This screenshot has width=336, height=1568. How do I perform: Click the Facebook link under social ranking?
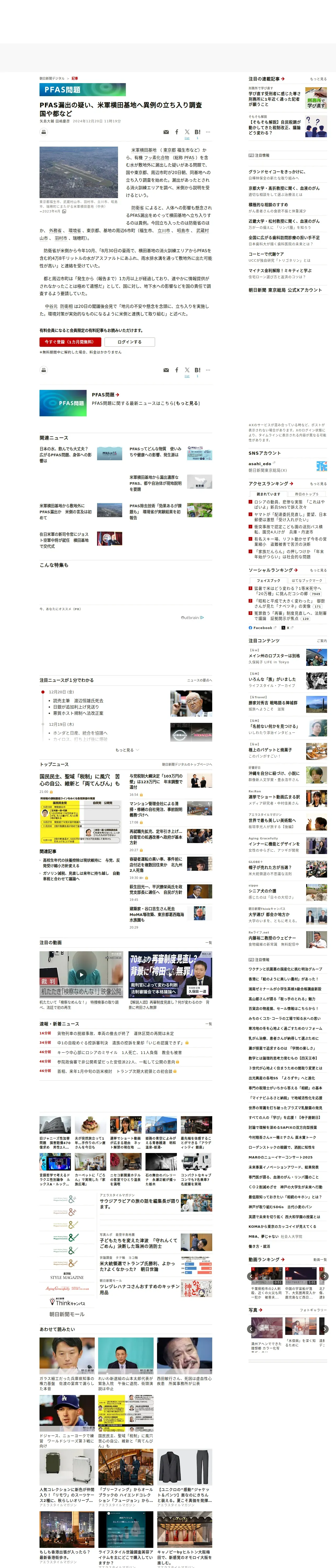pyautogui.click(x=262, y=627)
